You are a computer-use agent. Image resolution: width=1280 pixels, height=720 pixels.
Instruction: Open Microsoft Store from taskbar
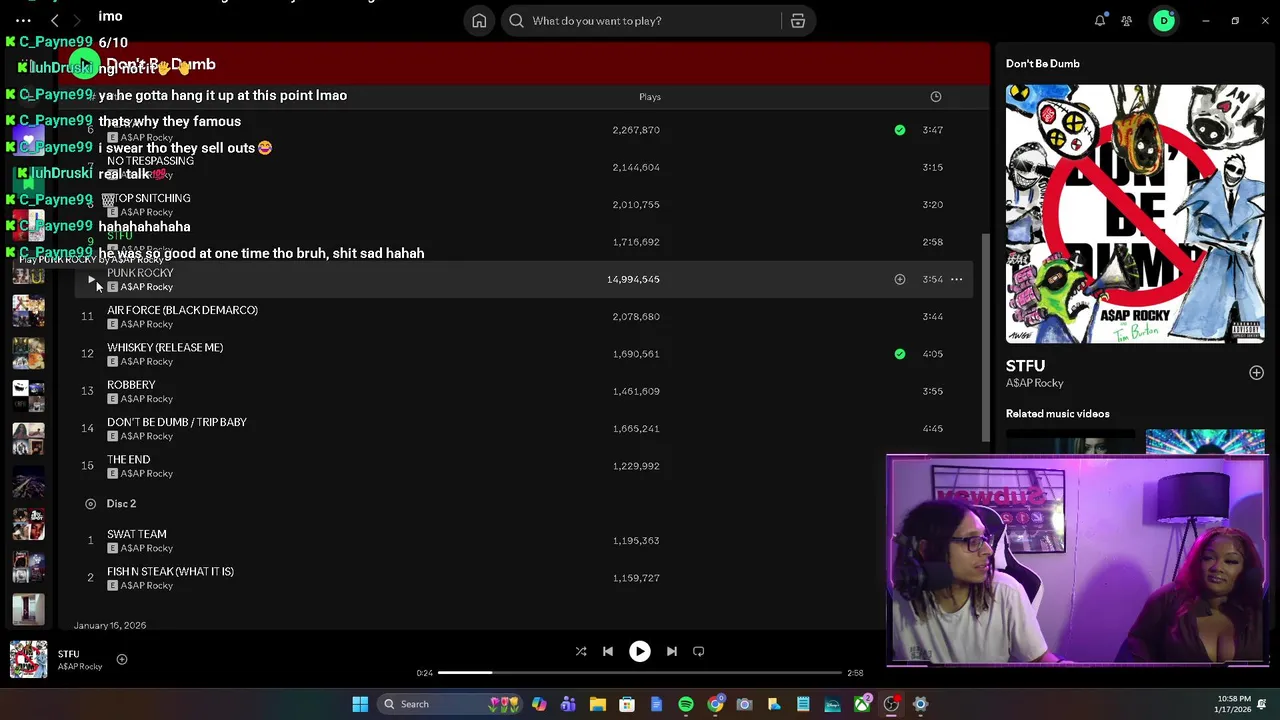[627, 704]
